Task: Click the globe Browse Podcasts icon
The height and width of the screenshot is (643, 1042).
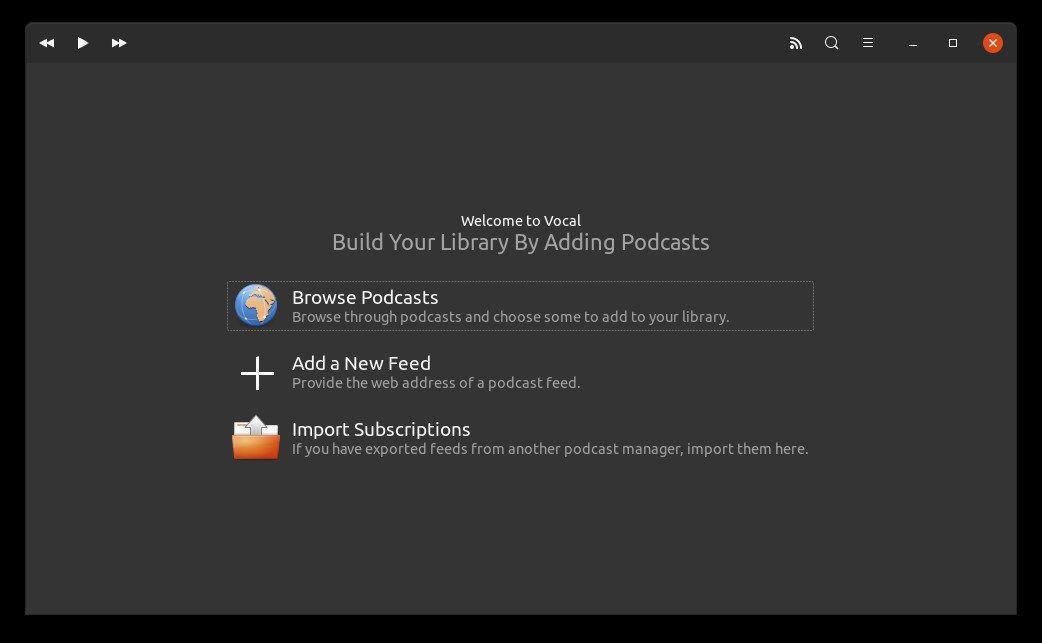Action: click(x=256, y=306)
